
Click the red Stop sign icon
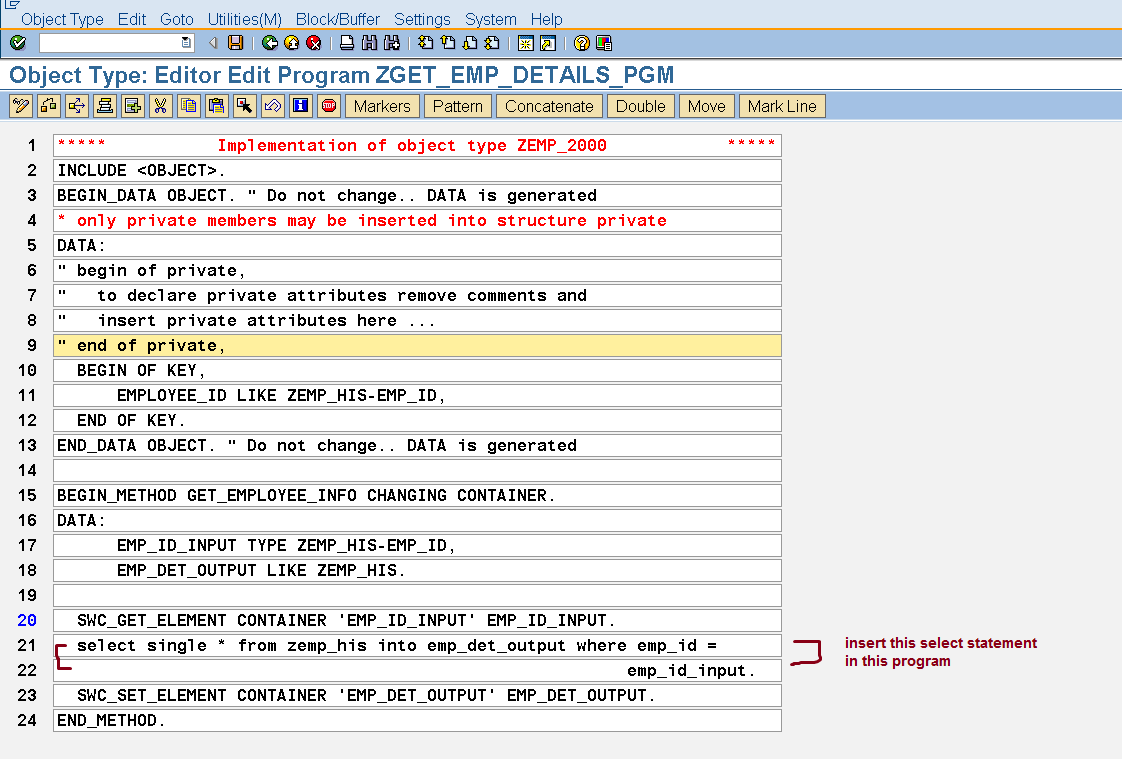(329, 106)
